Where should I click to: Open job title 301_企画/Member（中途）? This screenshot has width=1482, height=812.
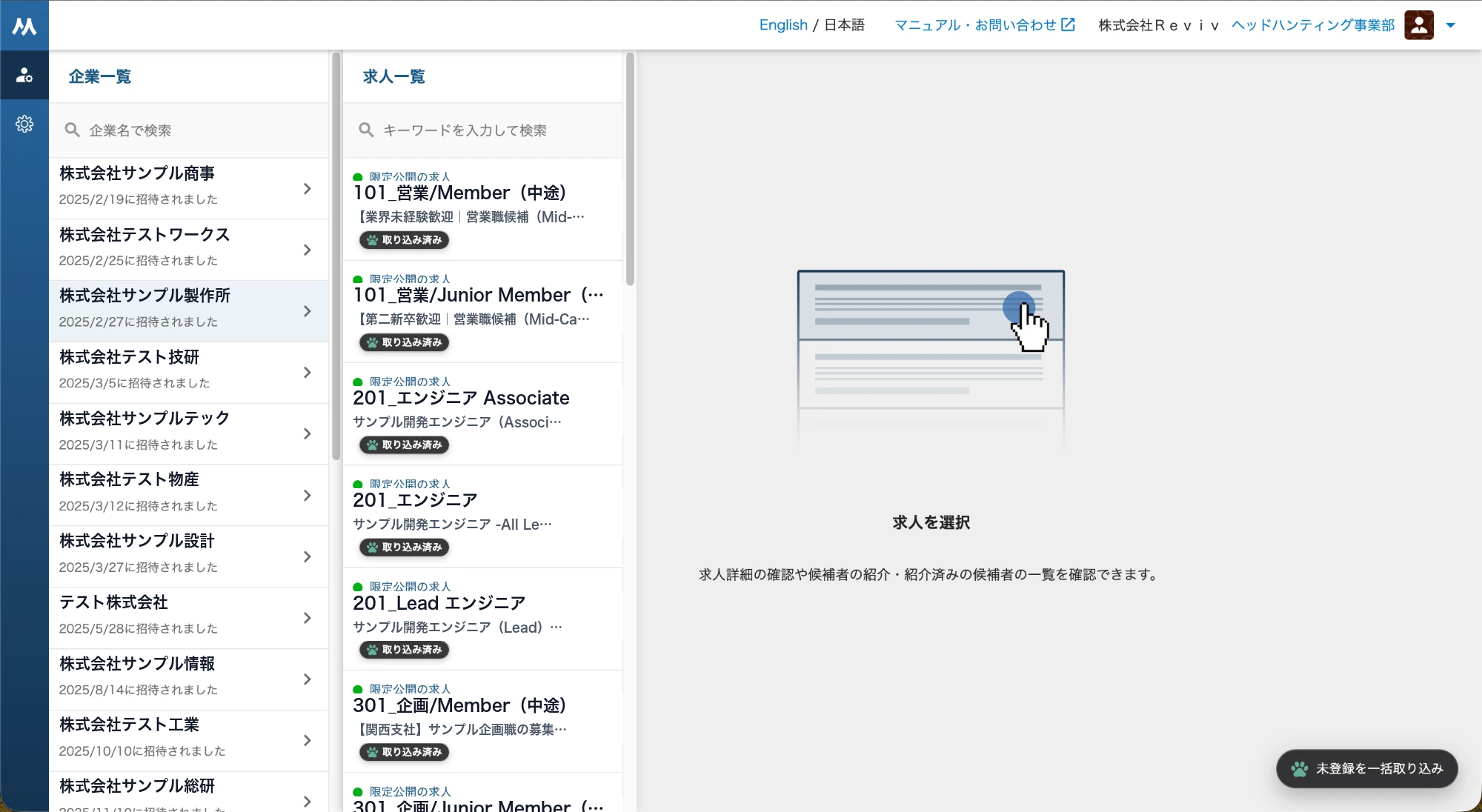459,705
